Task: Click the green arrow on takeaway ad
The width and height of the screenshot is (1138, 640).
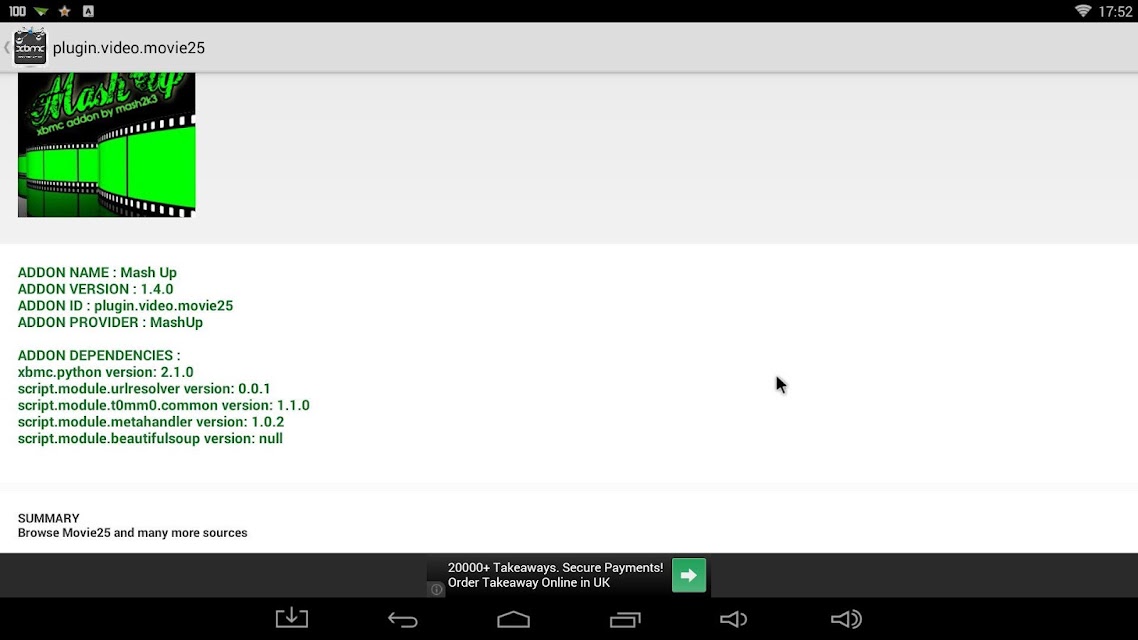Action: [x=689, y=575]
